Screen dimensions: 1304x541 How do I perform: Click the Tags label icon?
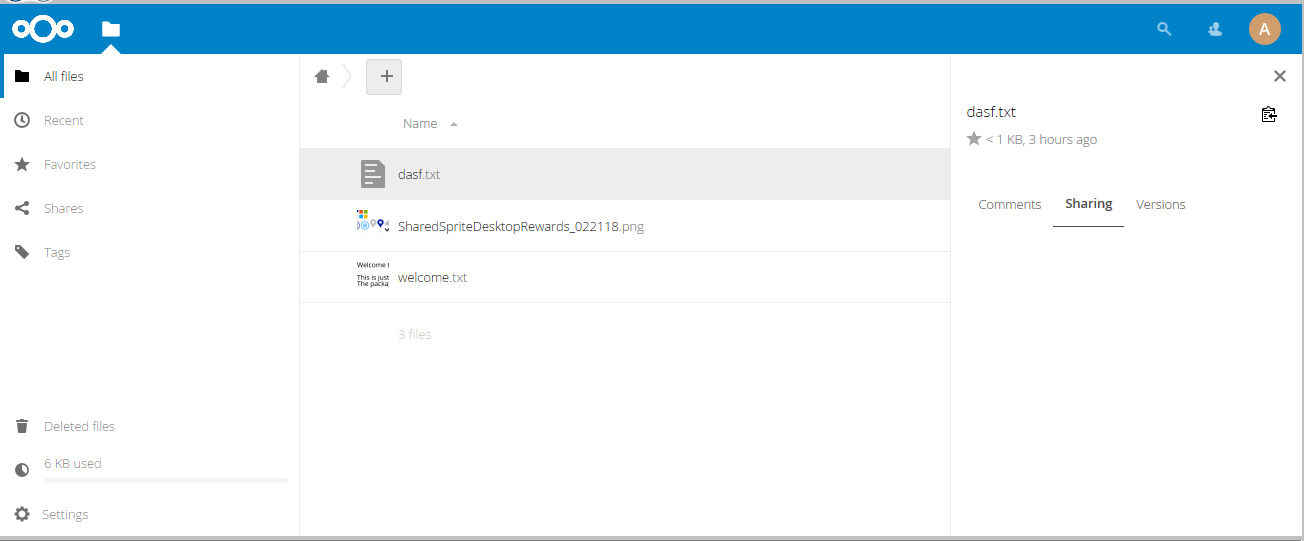[x=22, y=252]
